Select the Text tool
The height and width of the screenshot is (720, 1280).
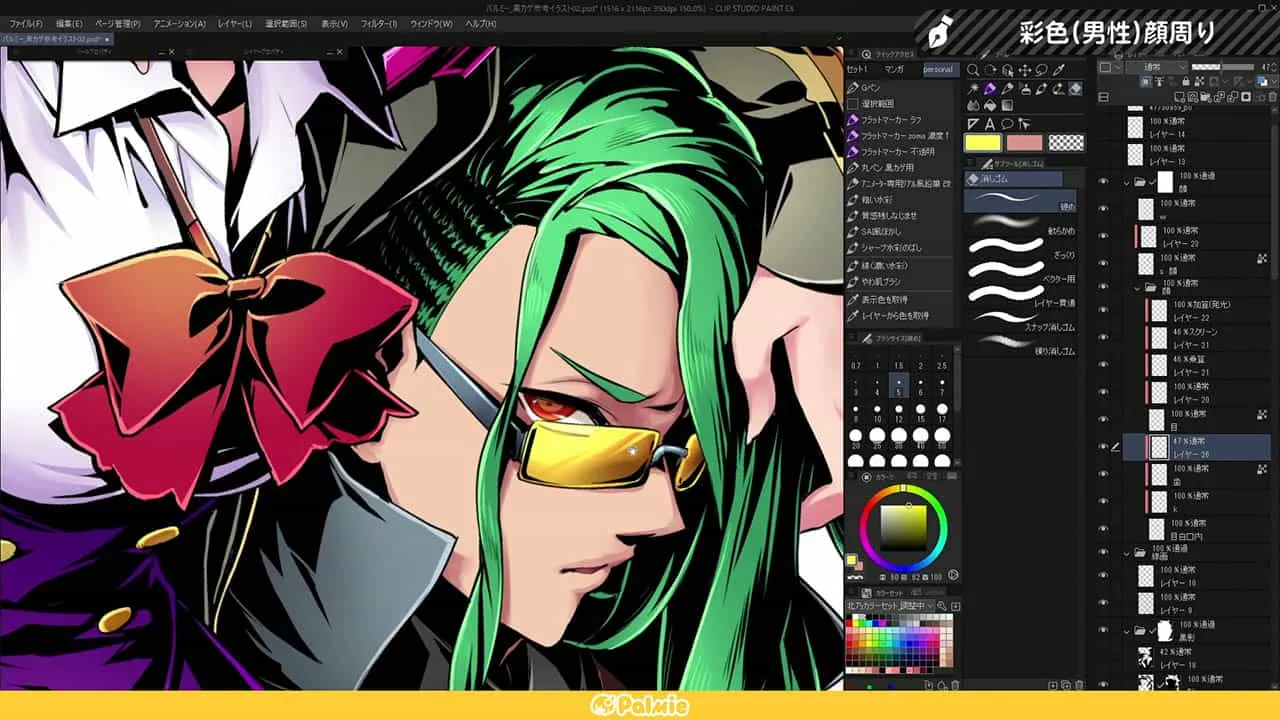coord(990,124)
